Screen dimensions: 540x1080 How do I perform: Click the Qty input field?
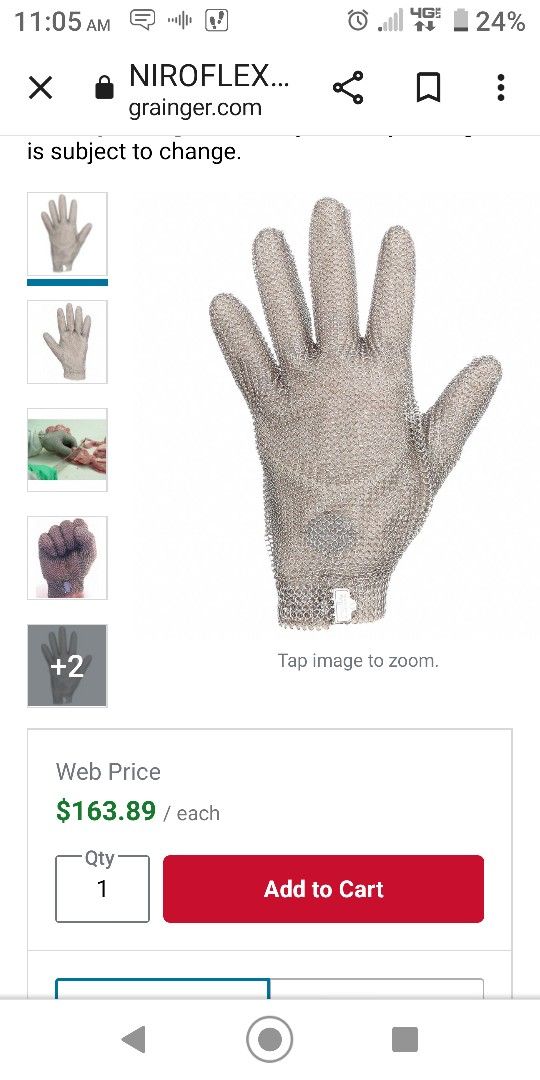[x=102, y=889]
